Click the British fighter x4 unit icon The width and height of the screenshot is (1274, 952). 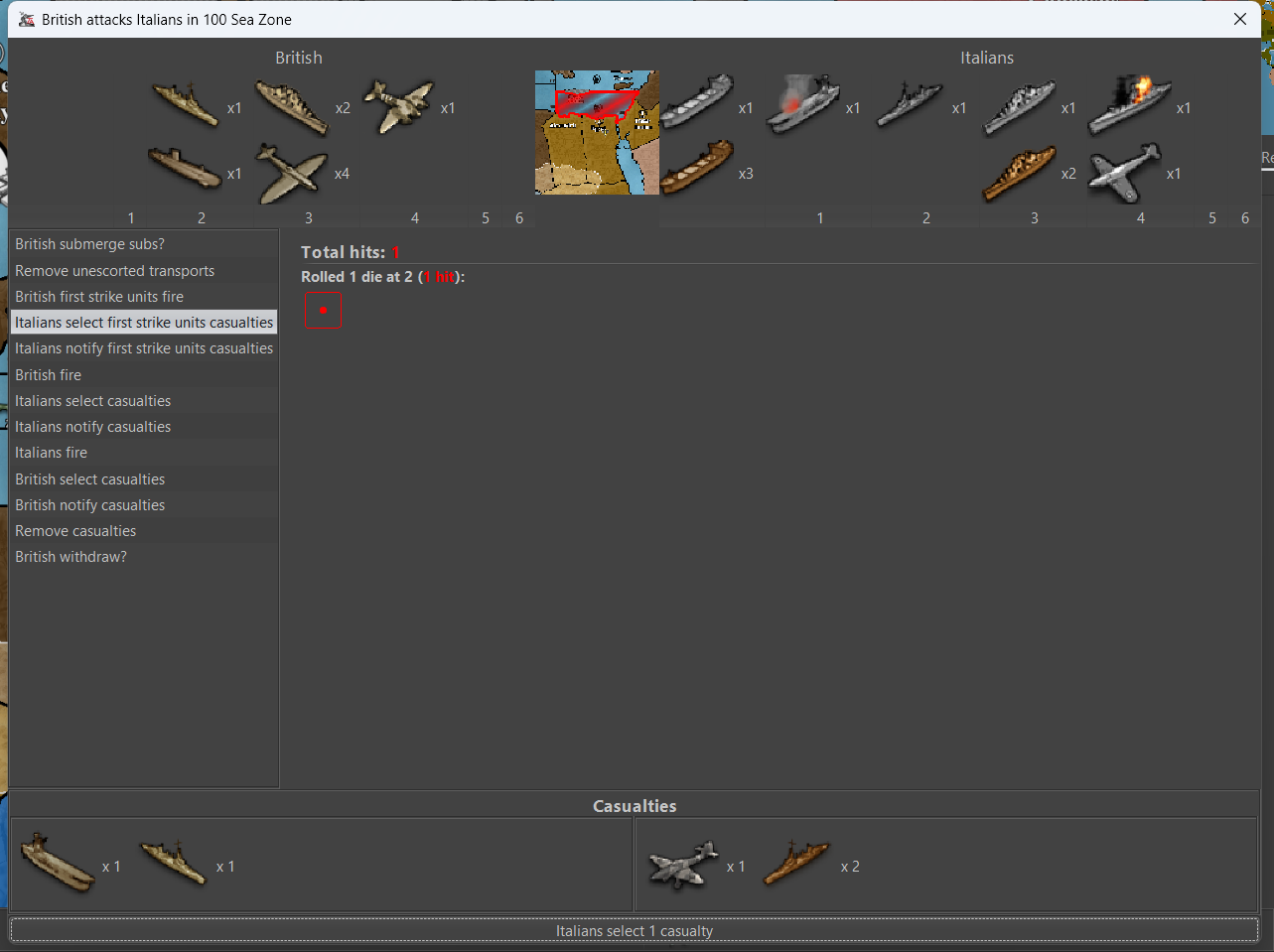292,173
